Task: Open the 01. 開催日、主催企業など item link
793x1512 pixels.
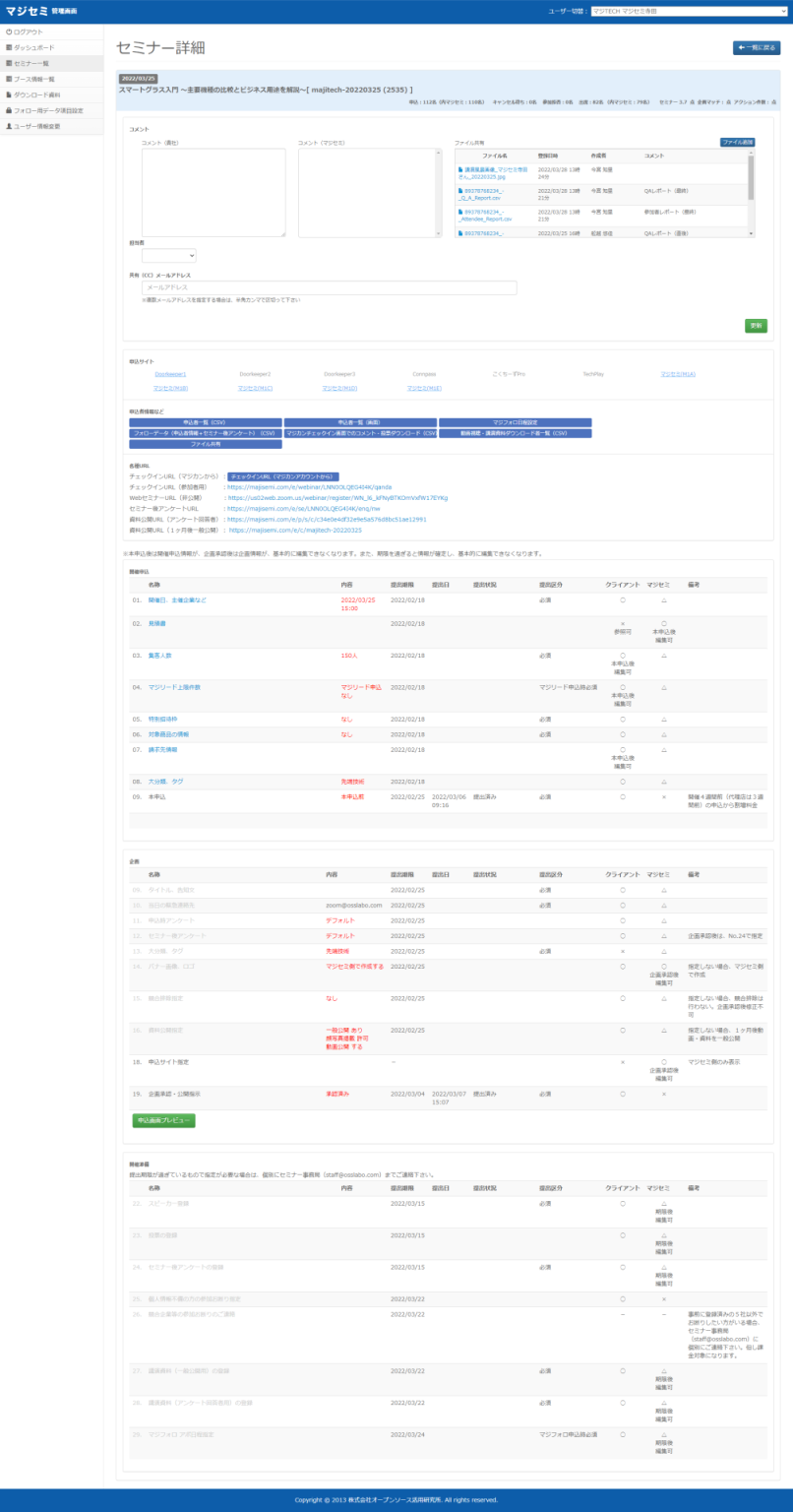Action: coord(177,599)
